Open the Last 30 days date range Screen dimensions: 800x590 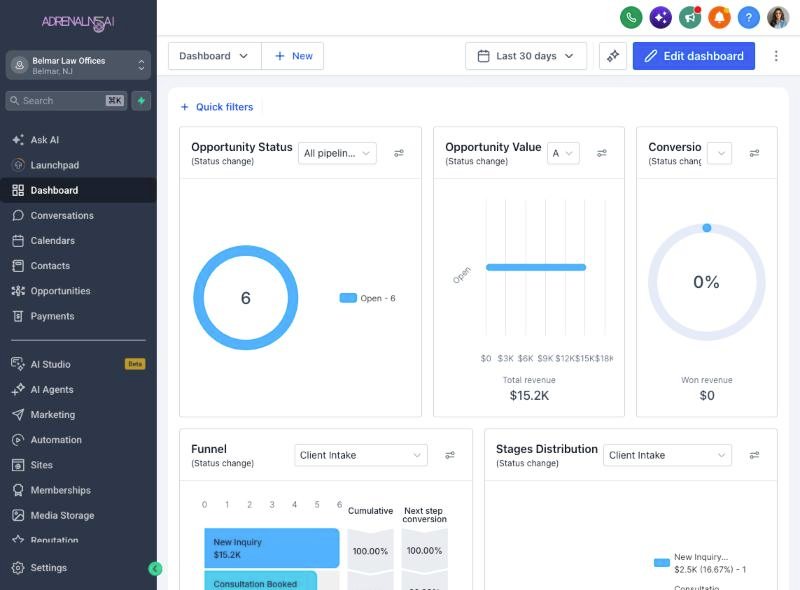[526, 56]
